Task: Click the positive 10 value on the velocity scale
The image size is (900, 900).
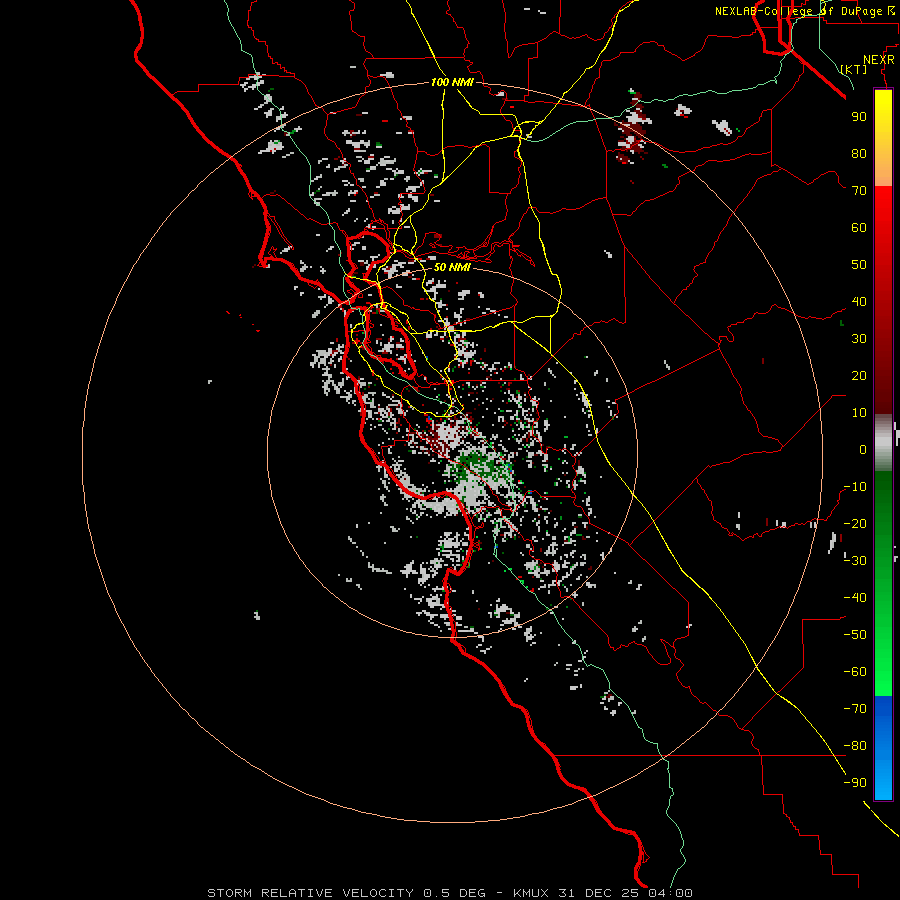Action: click(859, 413)
